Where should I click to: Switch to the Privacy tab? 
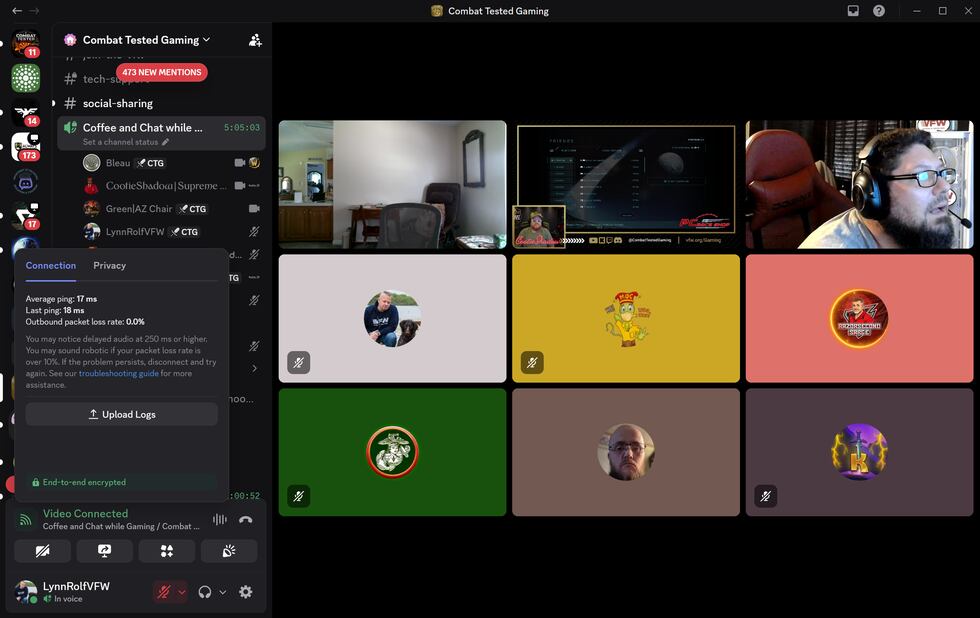[x=109, y=266]
